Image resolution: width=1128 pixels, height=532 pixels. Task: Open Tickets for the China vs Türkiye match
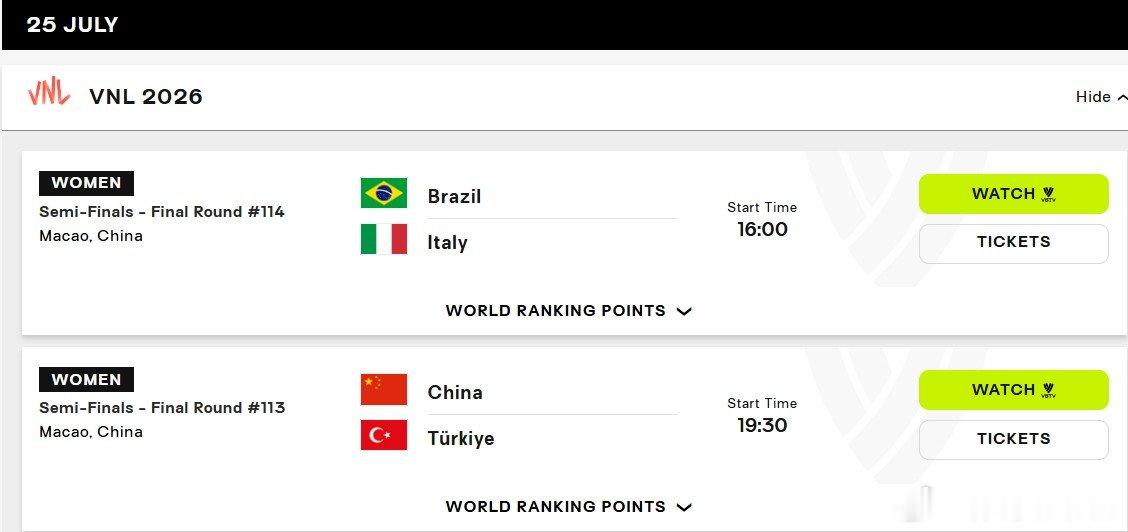[x=1014, y=439]
